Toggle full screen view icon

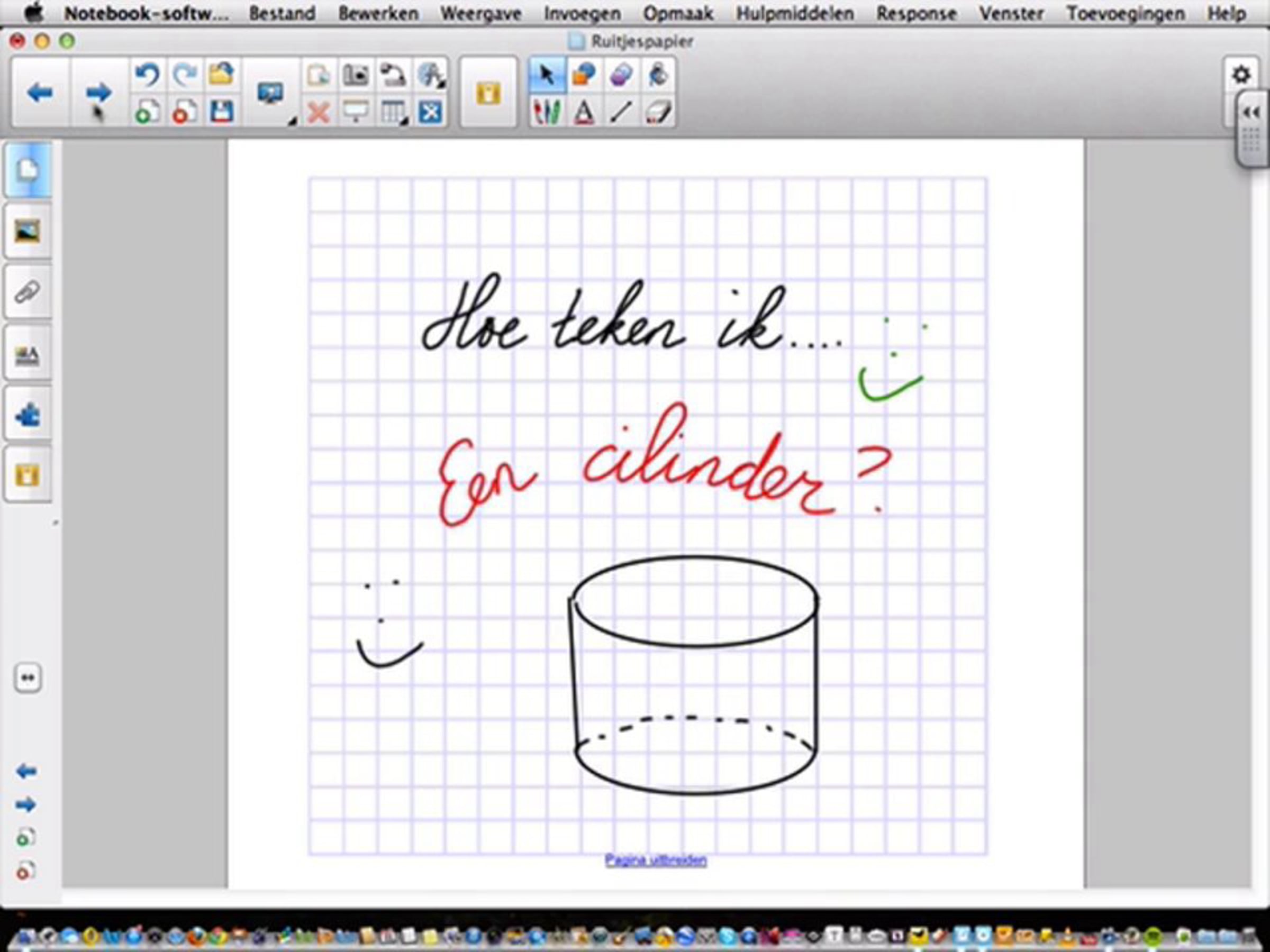(x=431, y=112)
